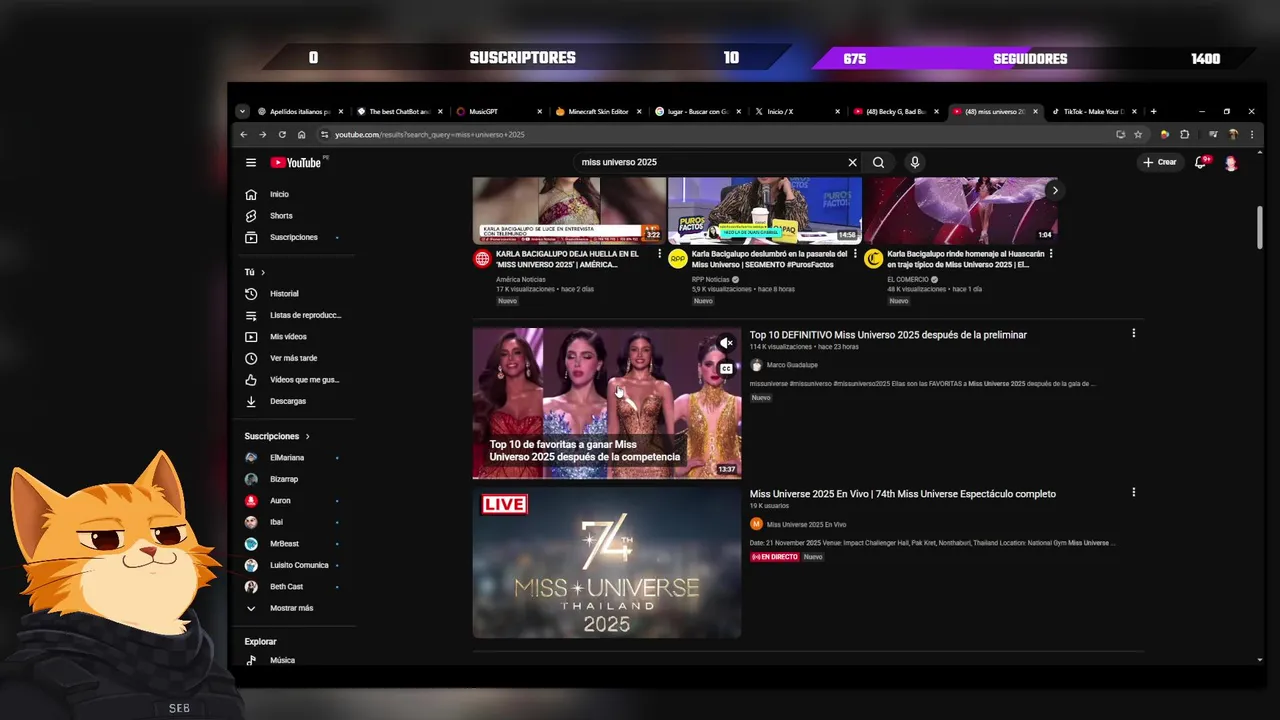Reload the page with the refresh icon
Viewport: 1280px width, 720px height.
[282, 134]
